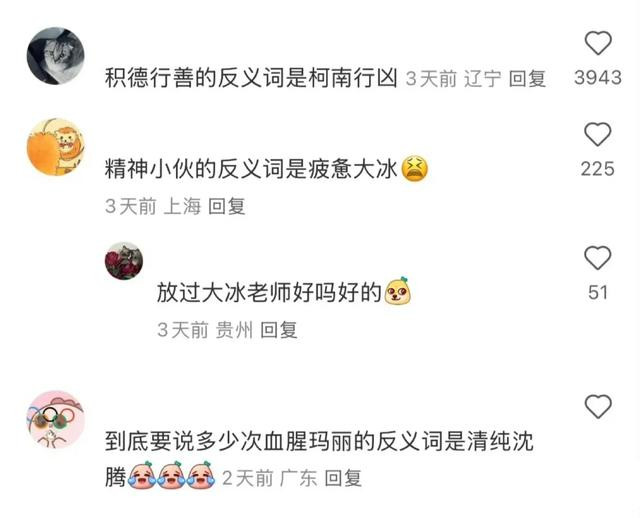Viewport: 640px width, 518px height.
Task: Open the pink cartoon avatar with sunglasses
Action: click(x=56, y=419)
